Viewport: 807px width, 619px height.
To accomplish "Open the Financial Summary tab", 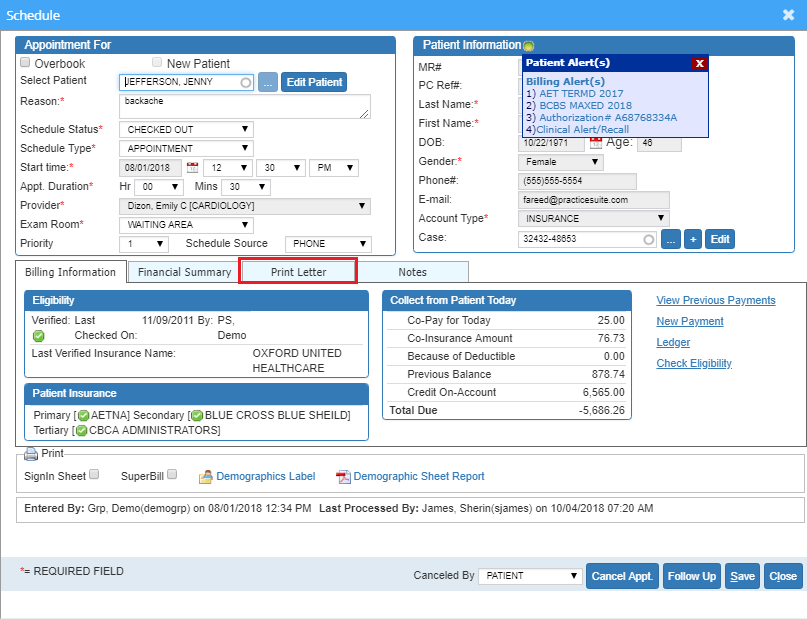I will point(184,272).
